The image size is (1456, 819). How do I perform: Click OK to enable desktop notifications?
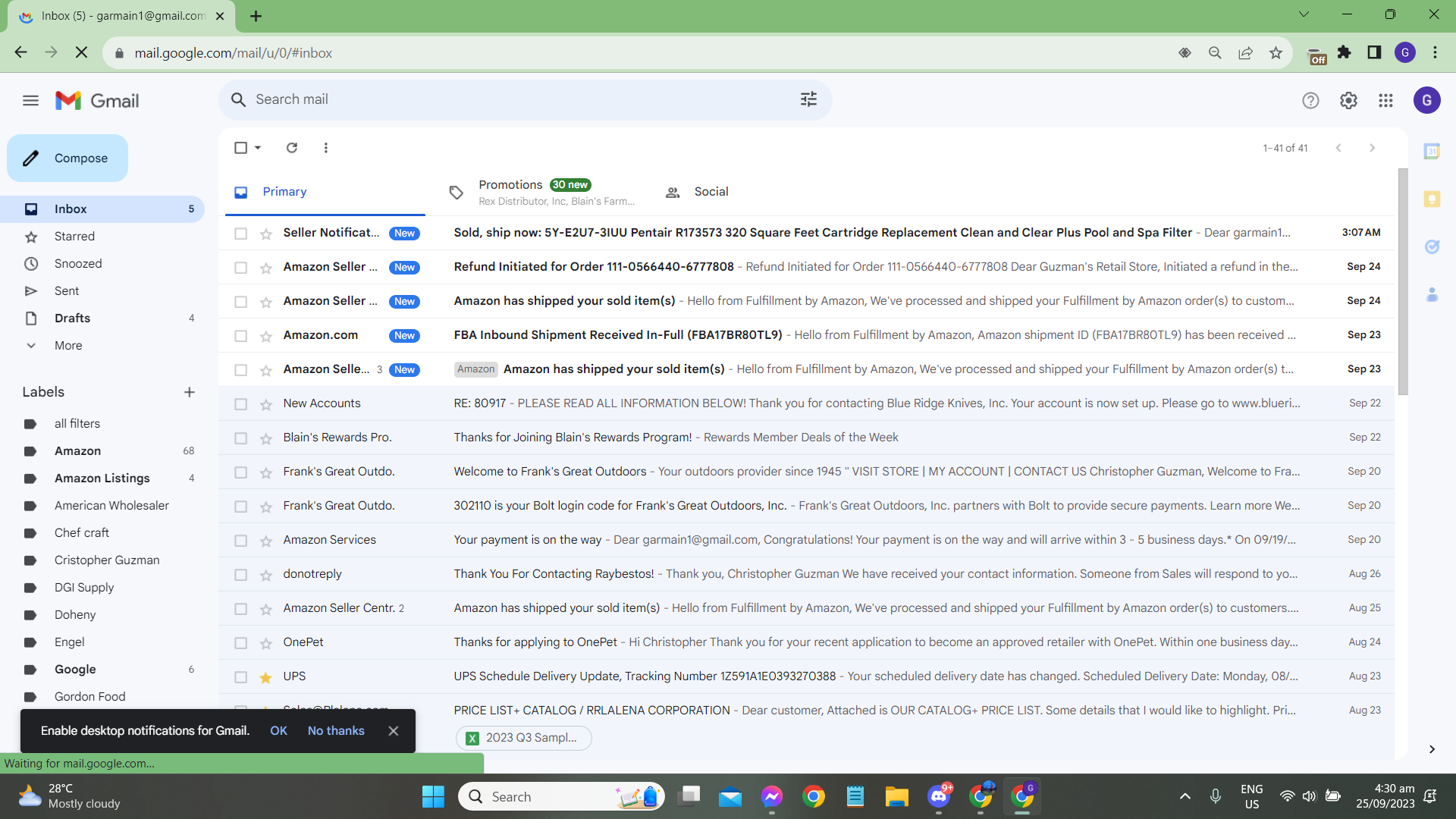pos(278,731)
